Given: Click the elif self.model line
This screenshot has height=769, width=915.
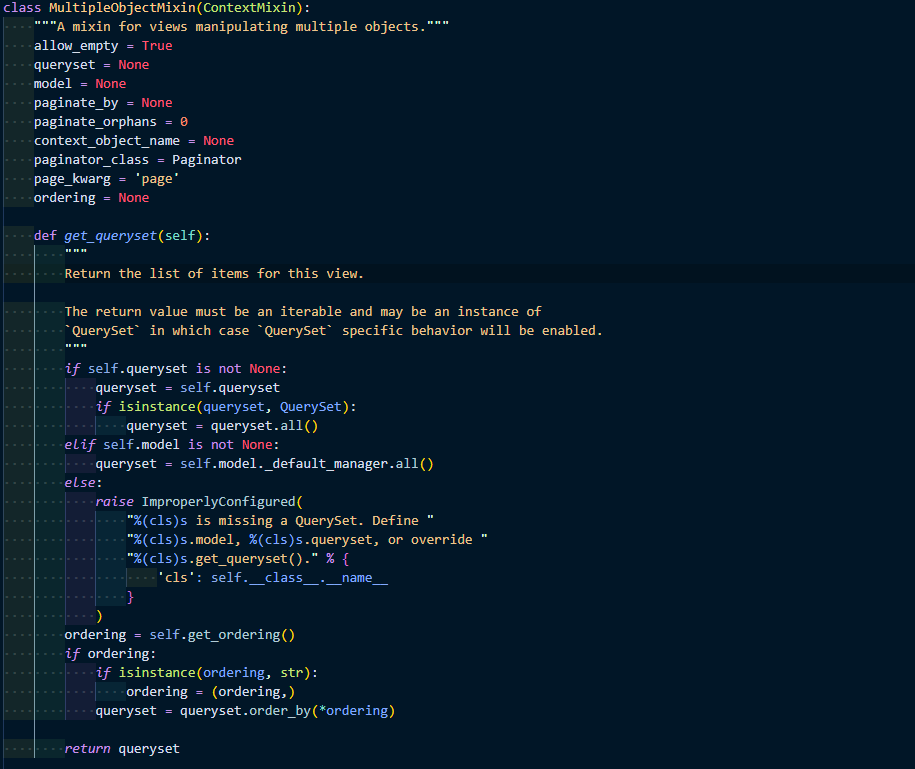Looking at the screenshot, I should 172,445.
